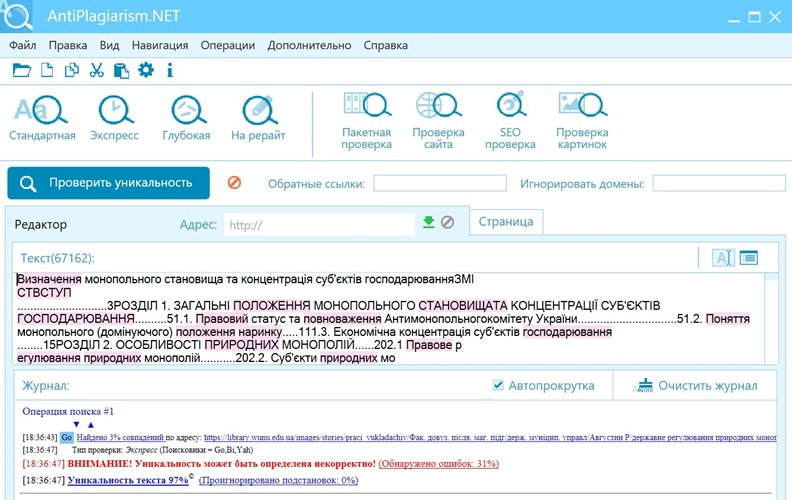Paste using the clipboard icon

pyautogui.click(x=121, y=70)
